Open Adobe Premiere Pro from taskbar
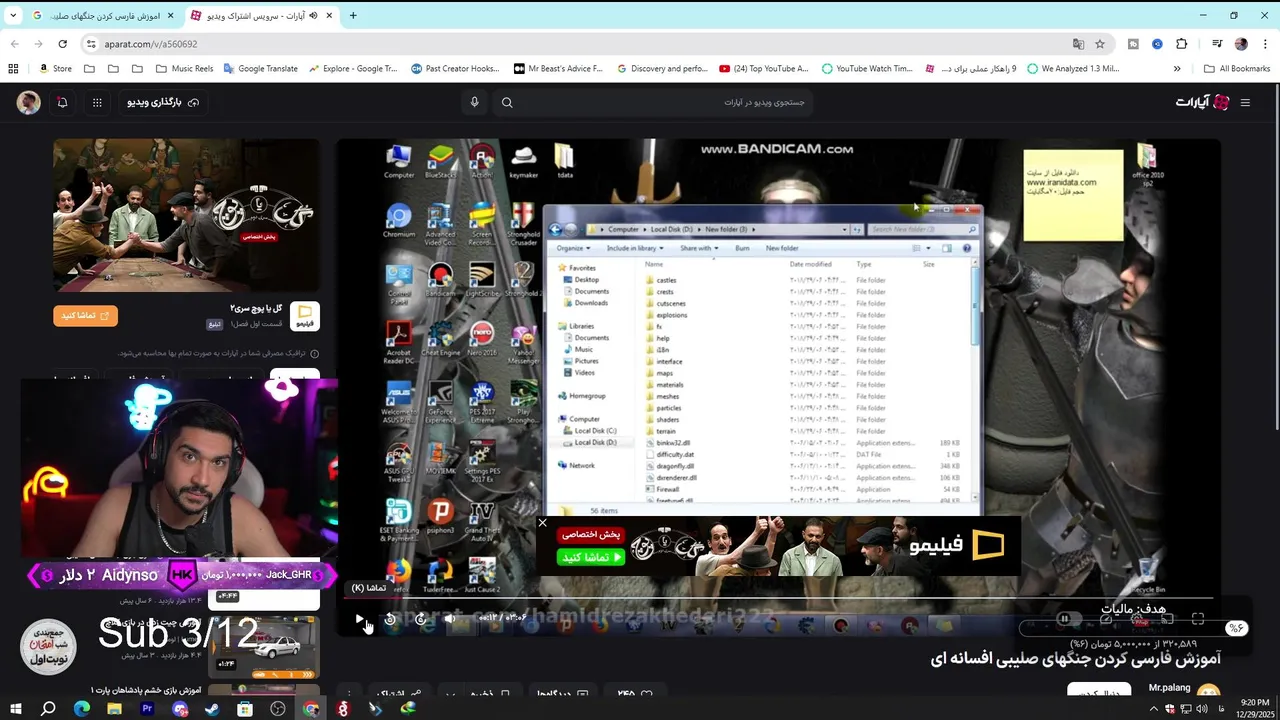Screen dimensions: 1280x720 tap(147, 708)
